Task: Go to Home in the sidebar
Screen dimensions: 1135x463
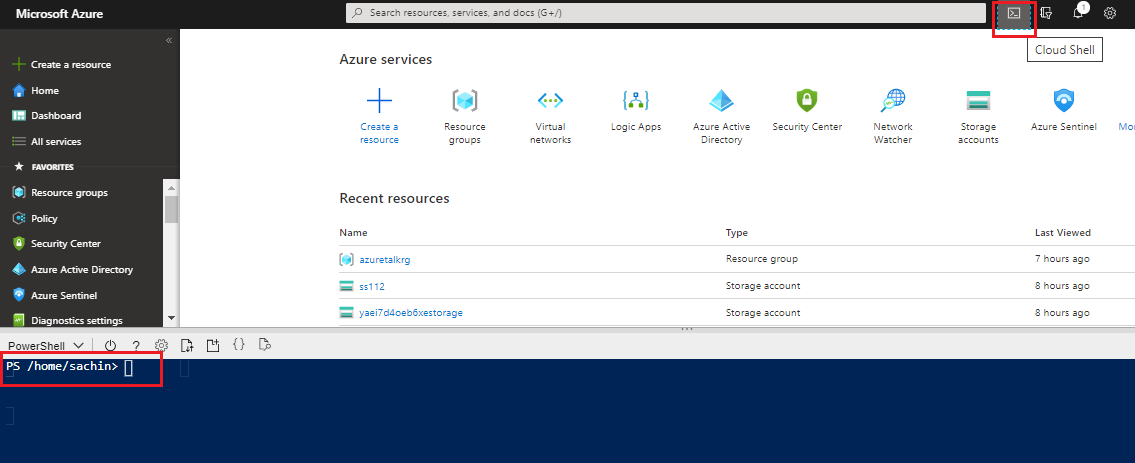Action: pos(45,90)
